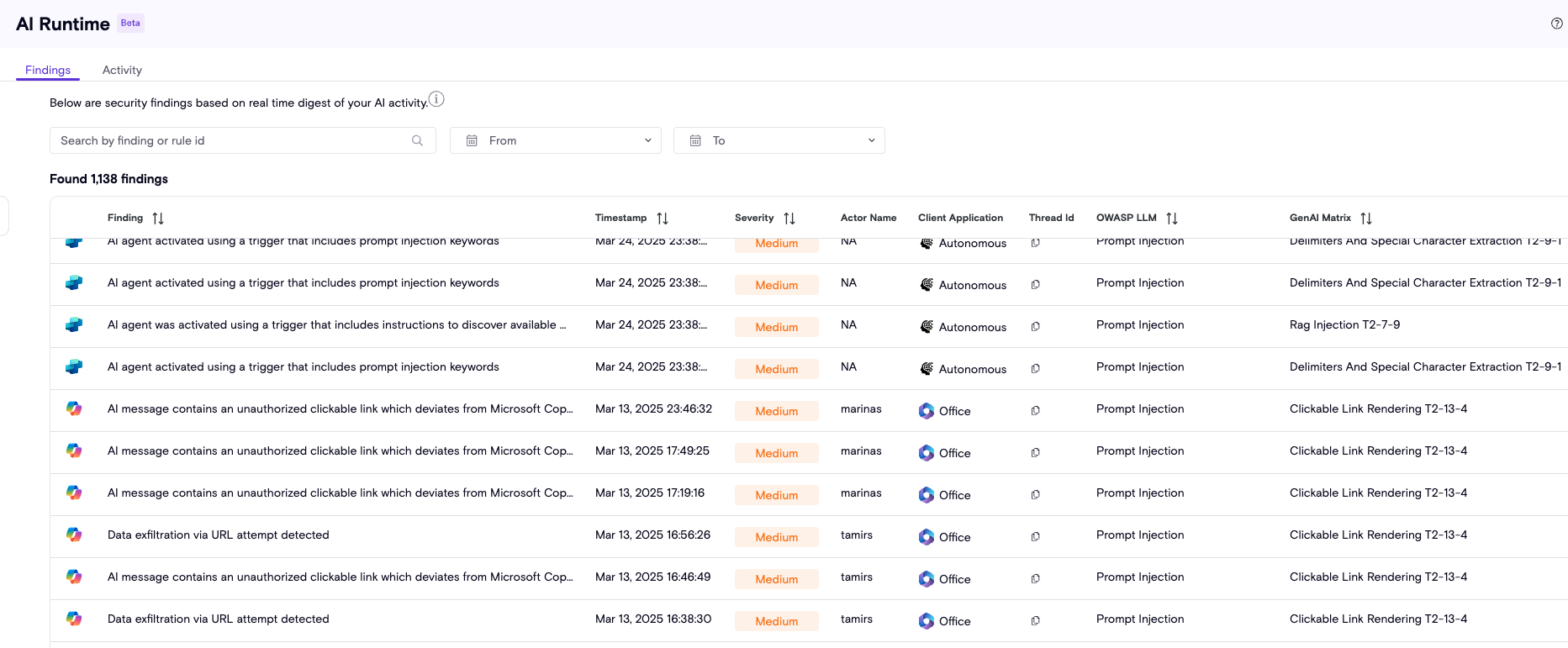
Task: Sort the GenAI Matrix column
Action: click(1366, 219)
